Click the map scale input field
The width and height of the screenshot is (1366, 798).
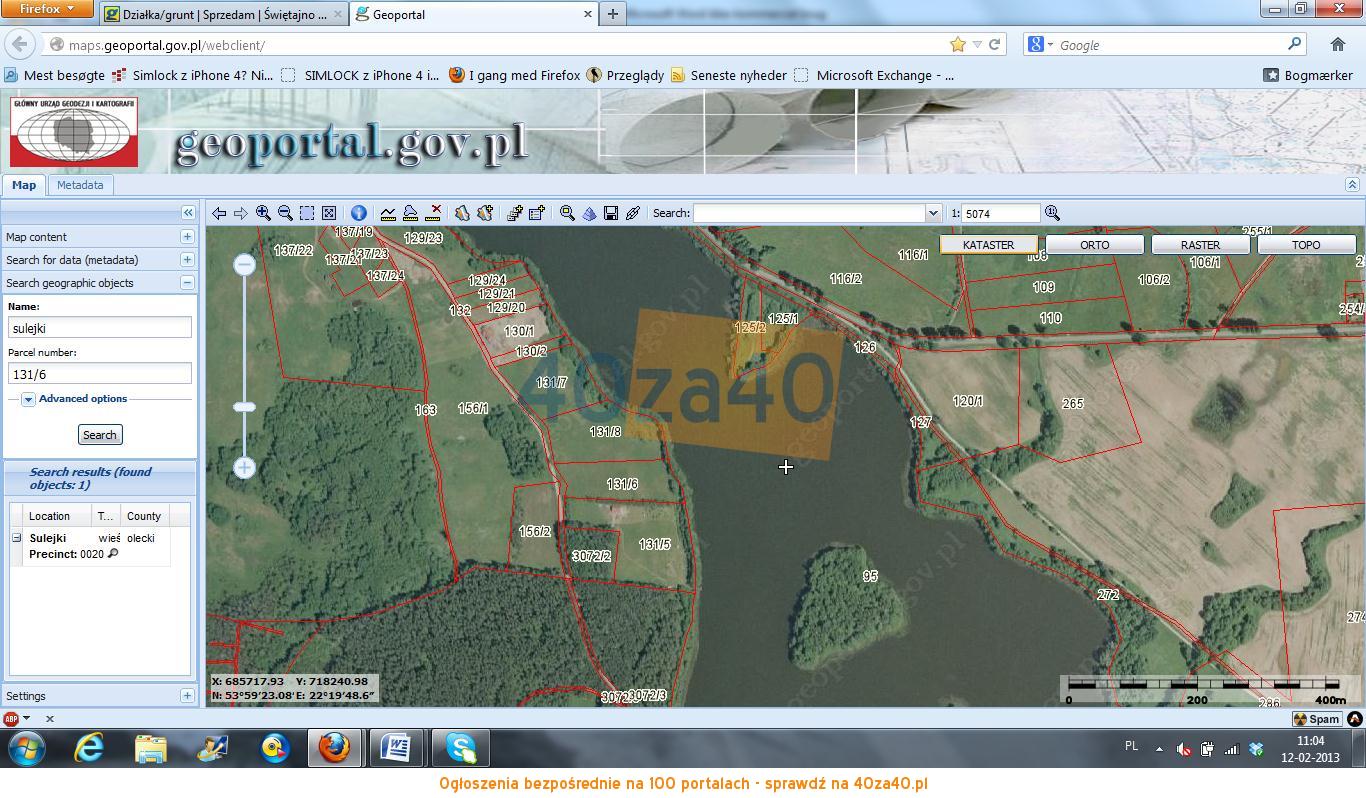tap(1002, 213)
